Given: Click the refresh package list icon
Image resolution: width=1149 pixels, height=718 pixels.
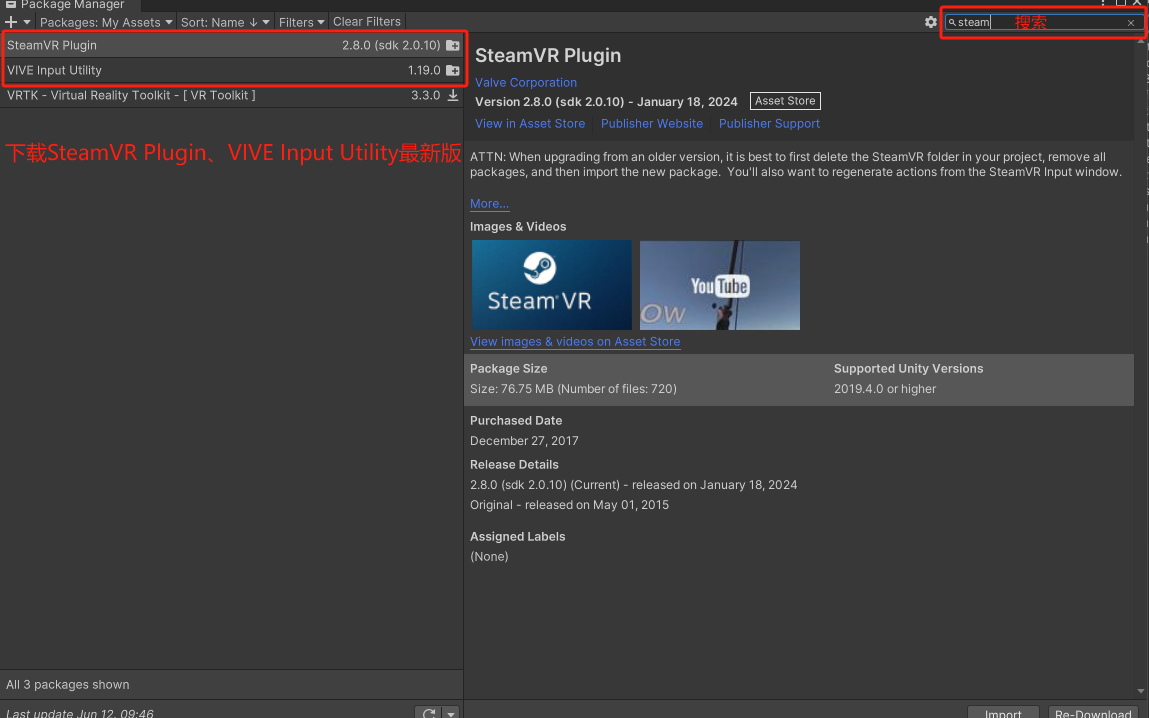Looking at the screenshot, I should pyautogui.click(x=429, y=713).
